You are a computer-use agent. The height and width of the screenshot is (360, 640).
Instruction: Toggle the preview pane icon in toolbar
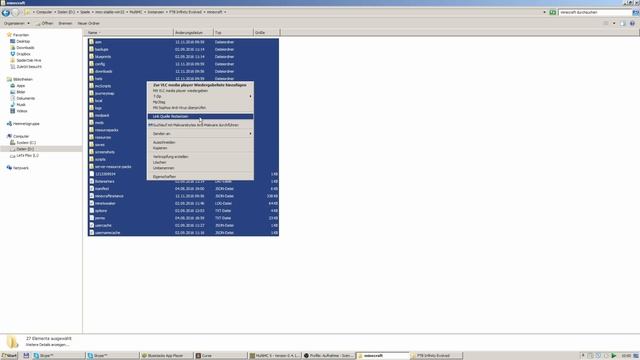click(x=622, y=23)
